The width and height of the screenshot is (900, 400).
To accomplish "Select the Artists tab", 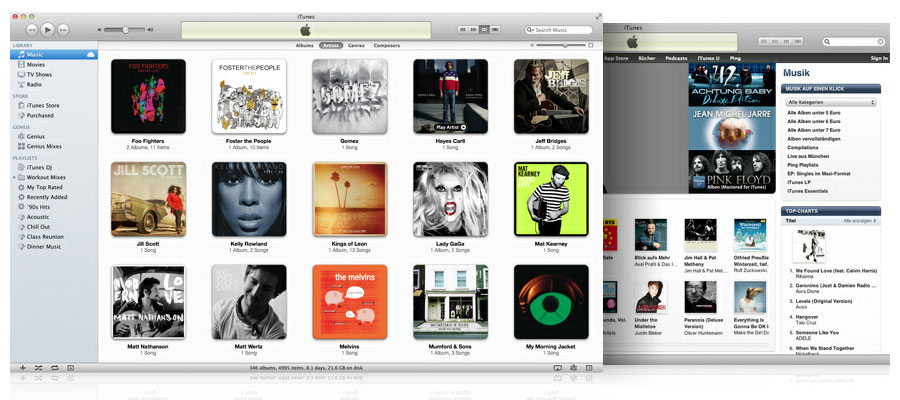I will pos(331,45).
